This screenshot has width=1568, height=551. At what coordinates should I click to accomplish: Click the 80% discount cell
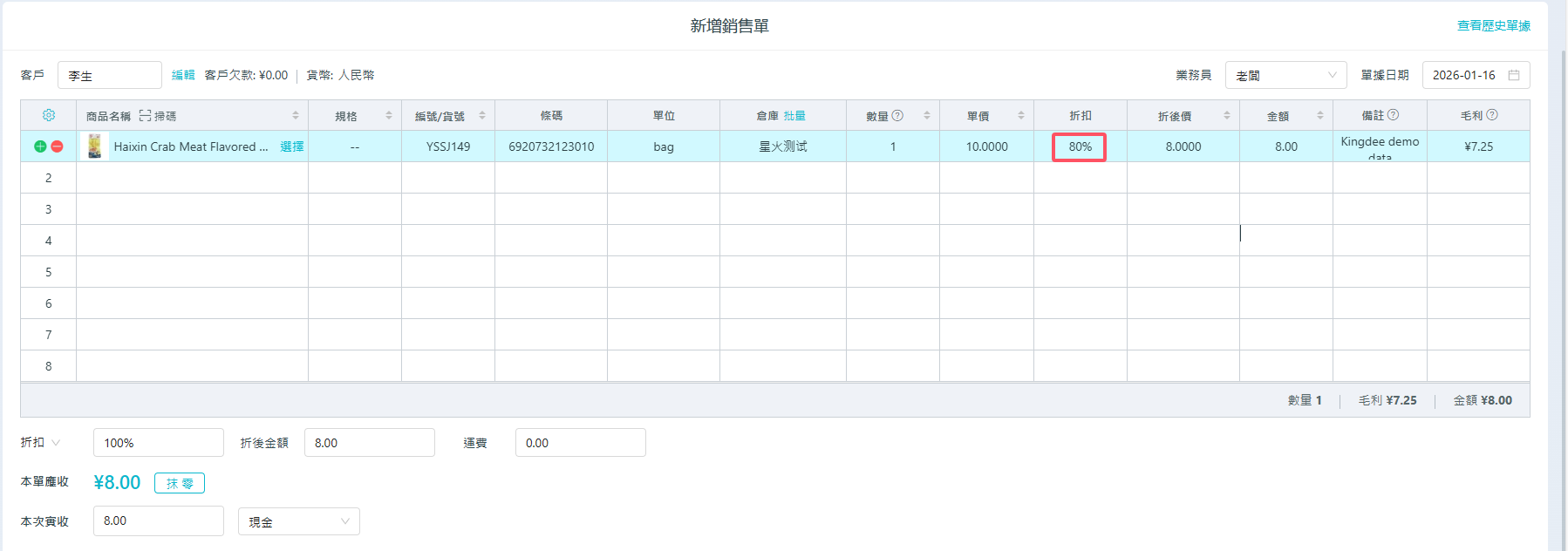coord(1080,146)
